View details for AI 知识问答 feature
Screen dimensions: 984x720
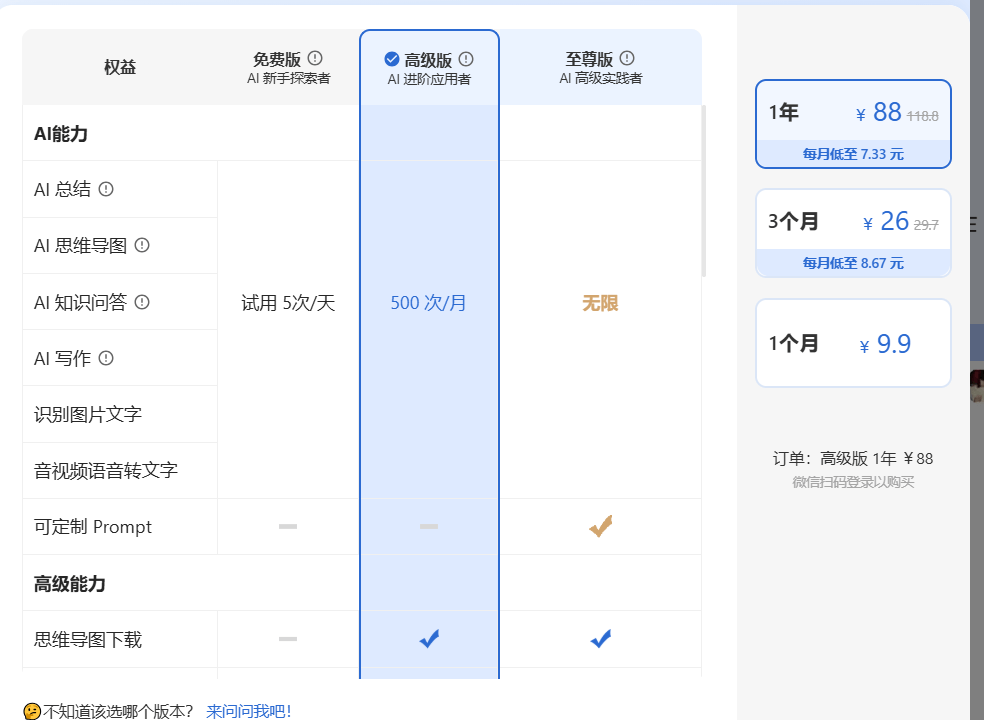tap(142, 302)
